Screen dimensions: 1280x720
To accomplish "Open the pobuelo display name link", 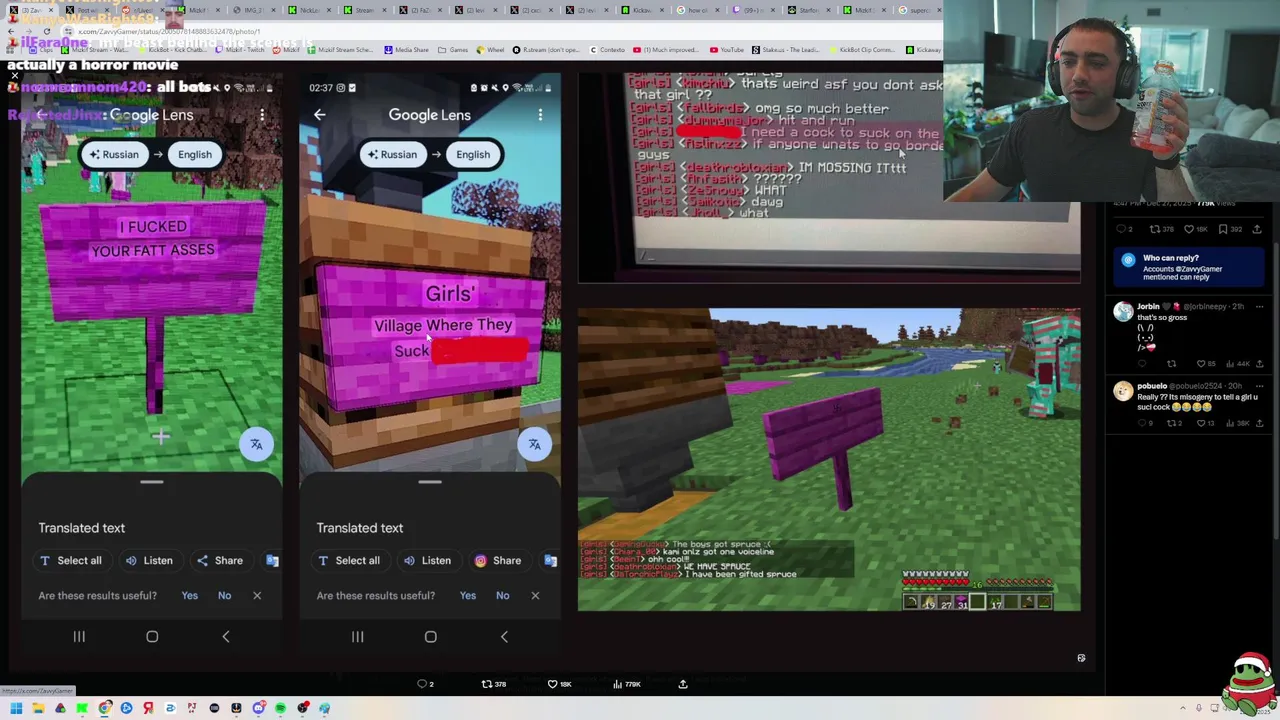I will [1152, 386].
